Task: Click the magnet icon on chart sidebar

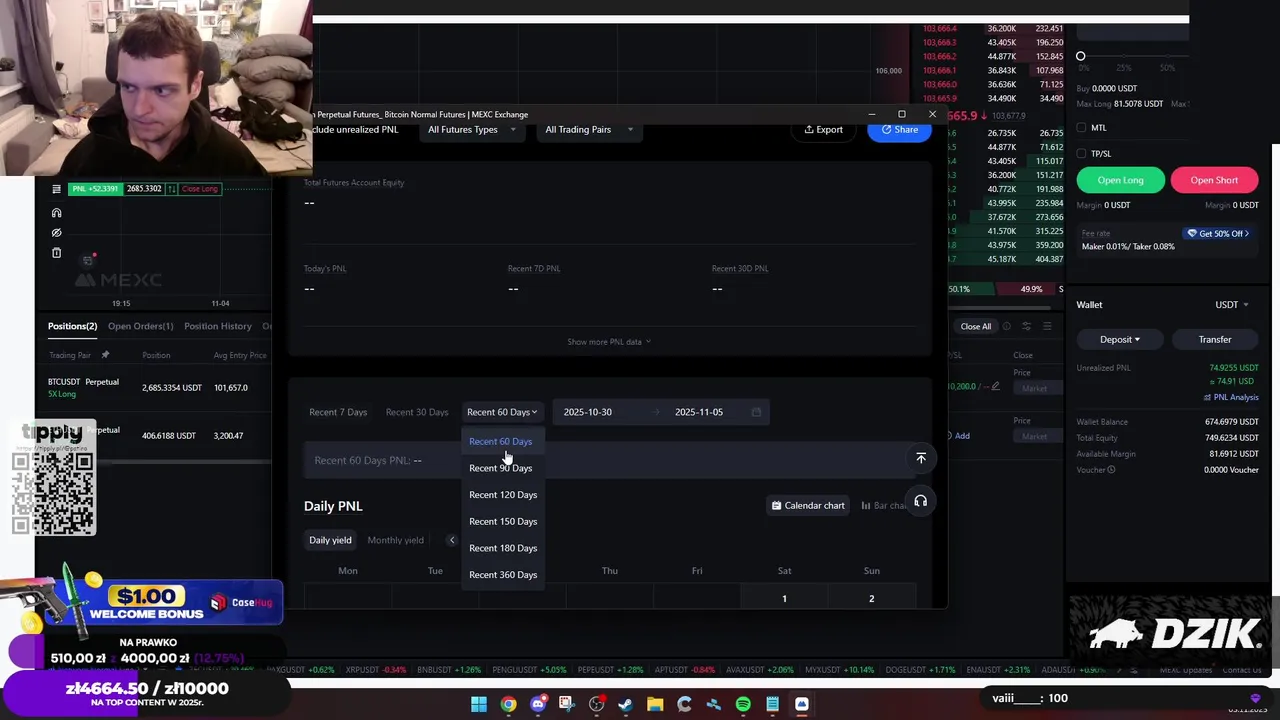Action: 56,213
